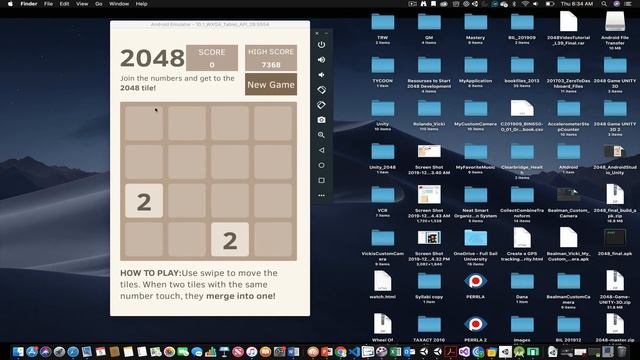Open Visual Studio Code from the Dock
The image size is (640, 360).
355,351
